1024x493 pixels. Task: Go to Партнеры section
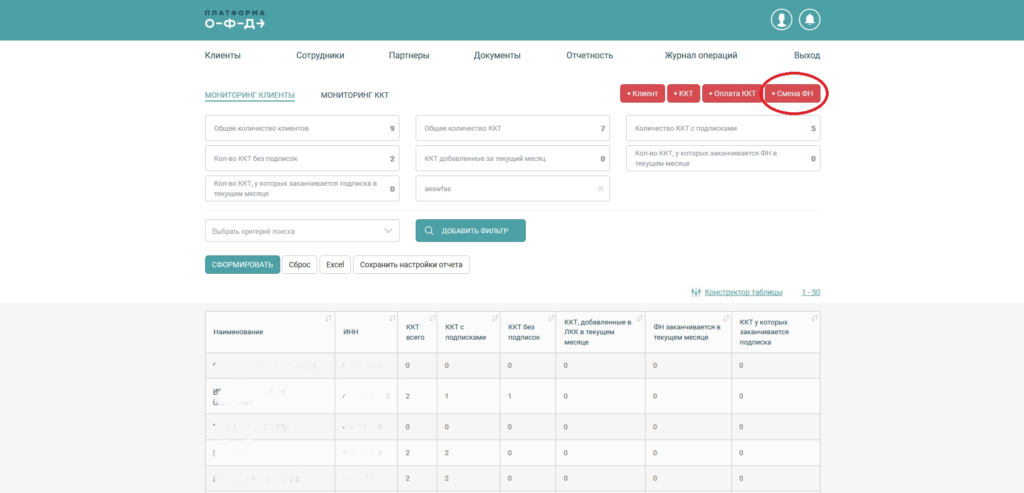pyautogui.click(x=409, y=56)
